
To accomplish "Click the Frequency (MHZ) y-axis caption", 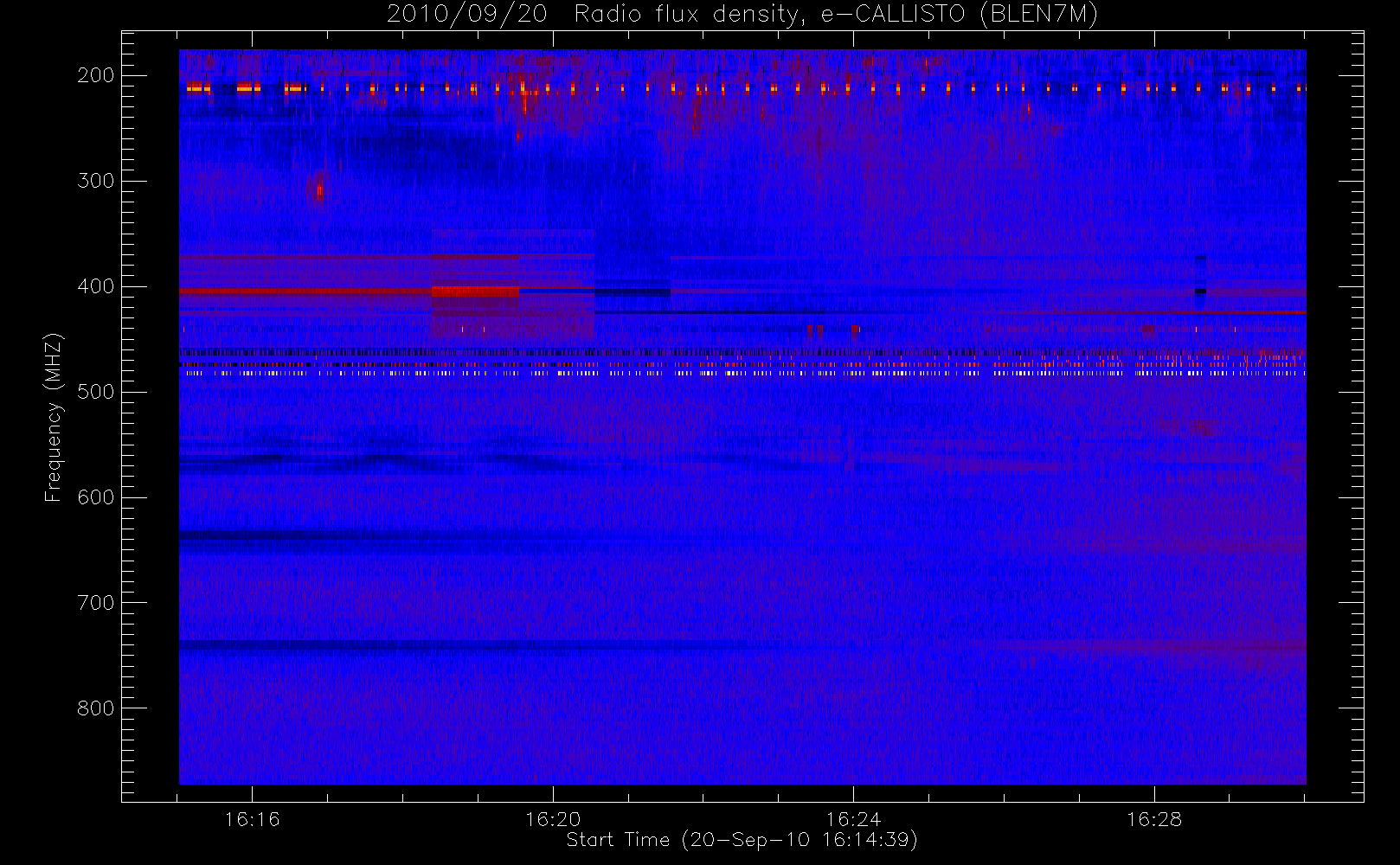I will coord(54,417).
